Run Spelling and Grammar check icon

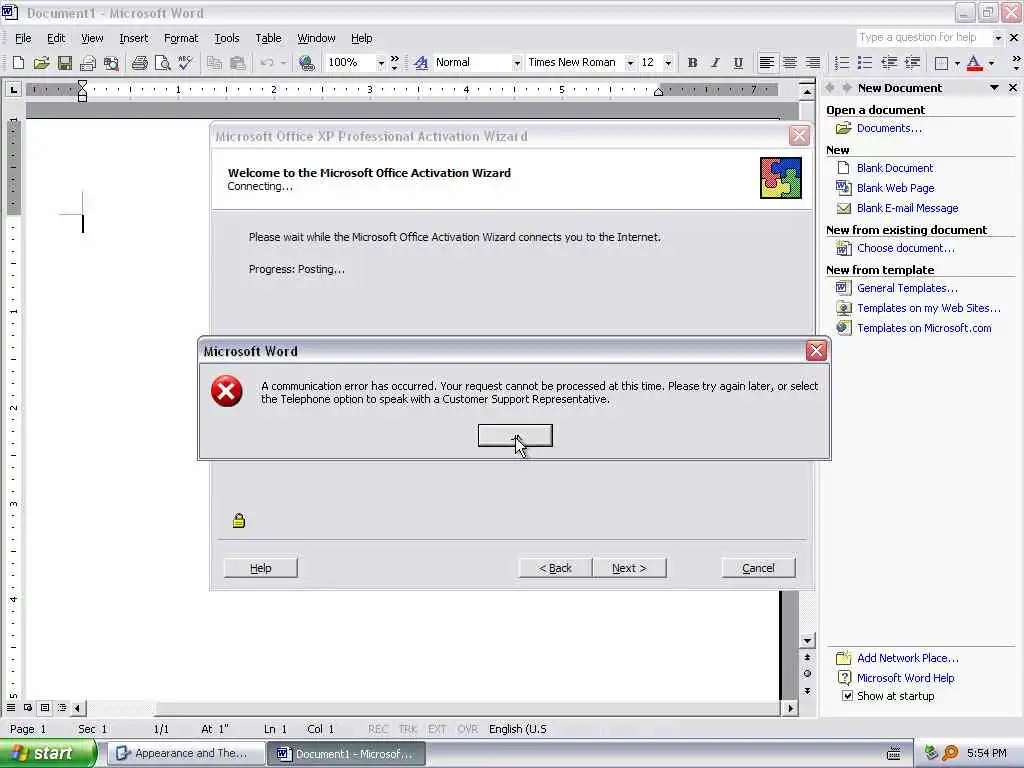(185, 63)
